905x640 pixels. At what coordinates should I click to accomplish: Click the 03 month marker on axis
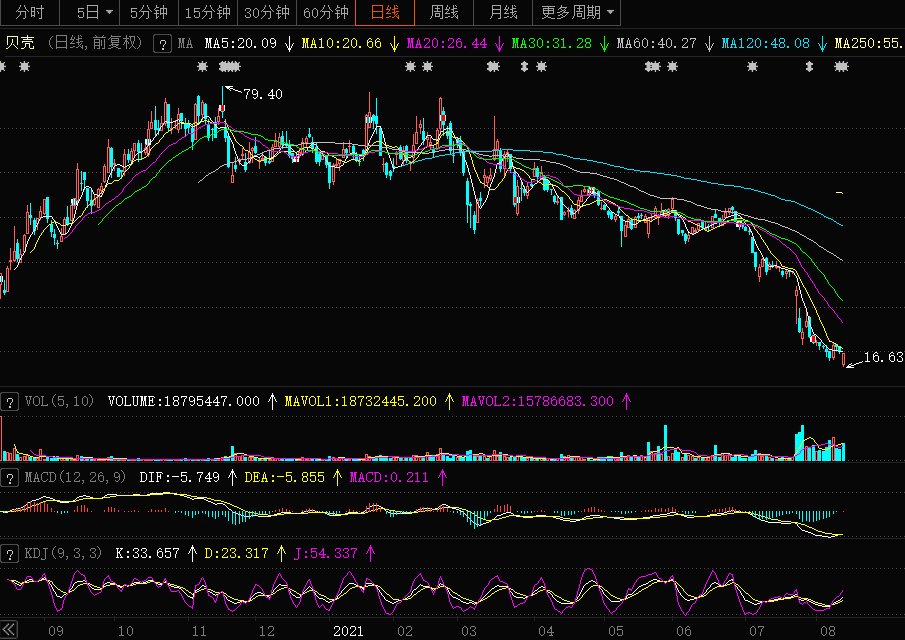[x=469, y=631]
